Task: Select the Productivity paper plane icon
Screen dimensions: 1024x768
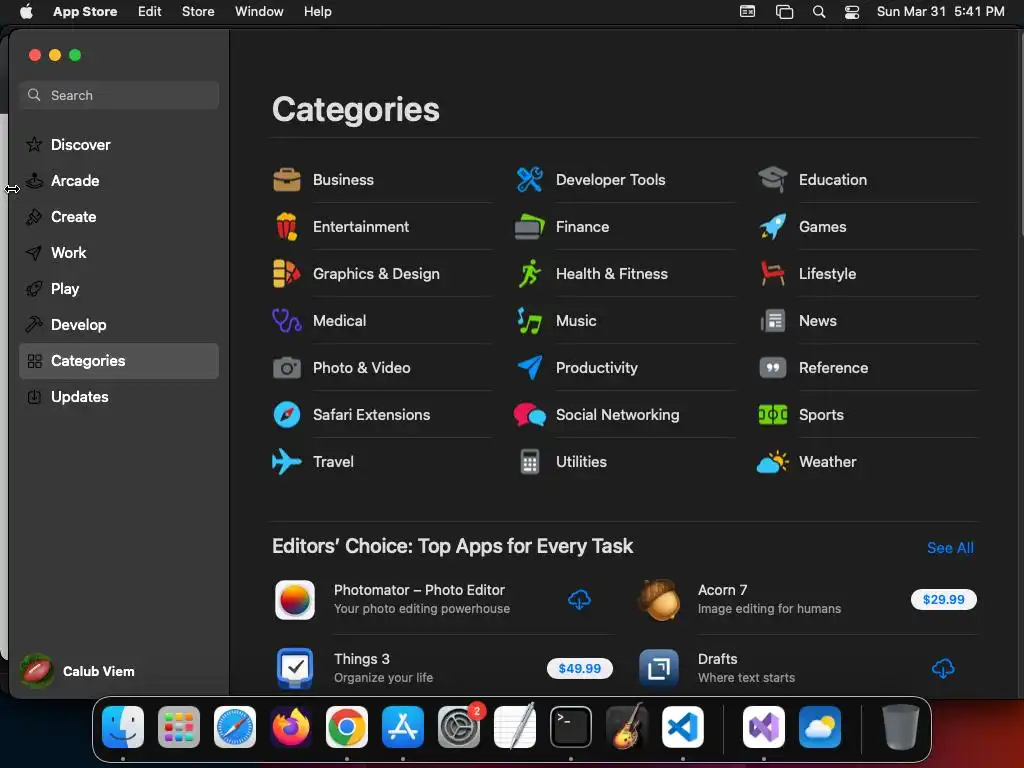Action: click(x=530, y=368)
